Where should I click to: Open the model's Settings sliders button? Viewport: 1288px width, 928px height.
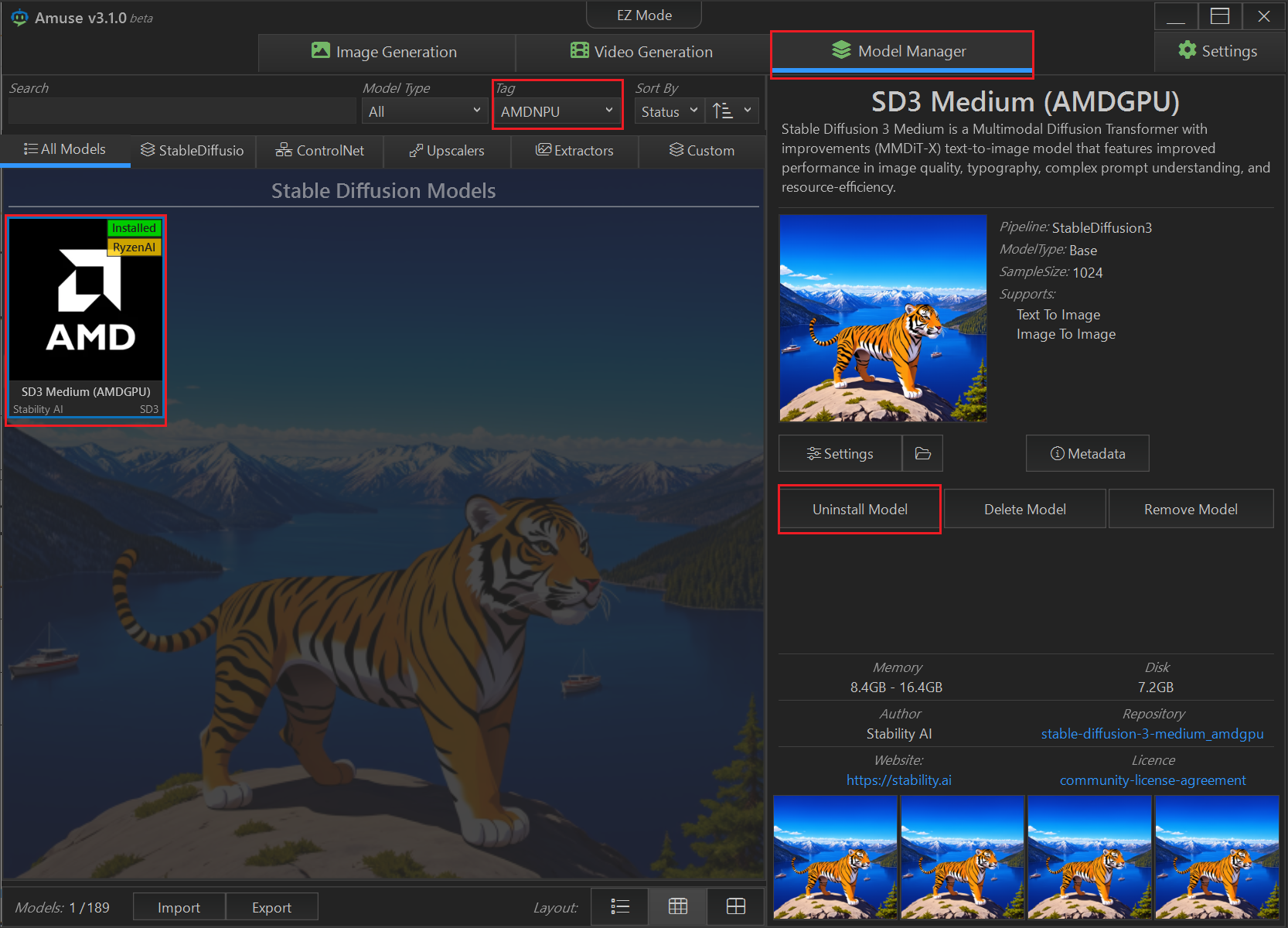840,454
